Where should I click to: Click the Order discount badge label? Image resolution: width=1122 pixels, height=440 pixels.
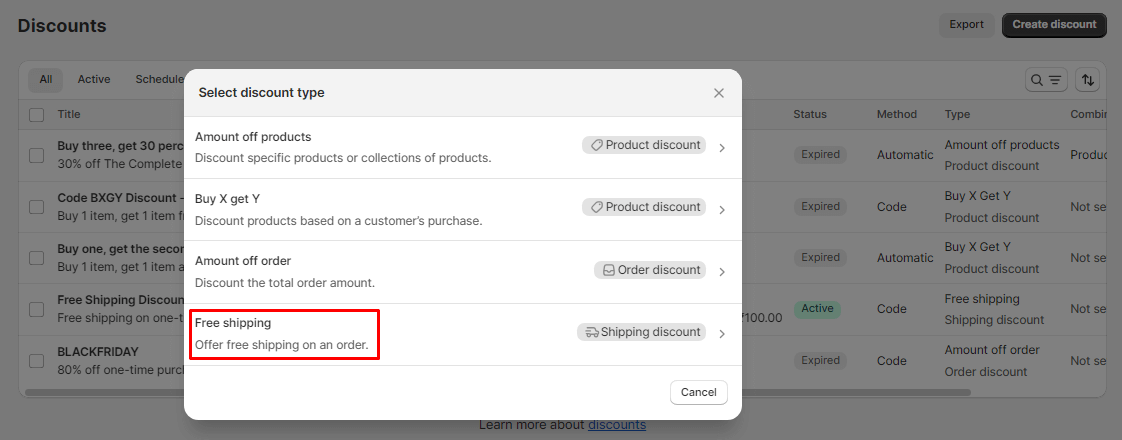click(659, 270)
